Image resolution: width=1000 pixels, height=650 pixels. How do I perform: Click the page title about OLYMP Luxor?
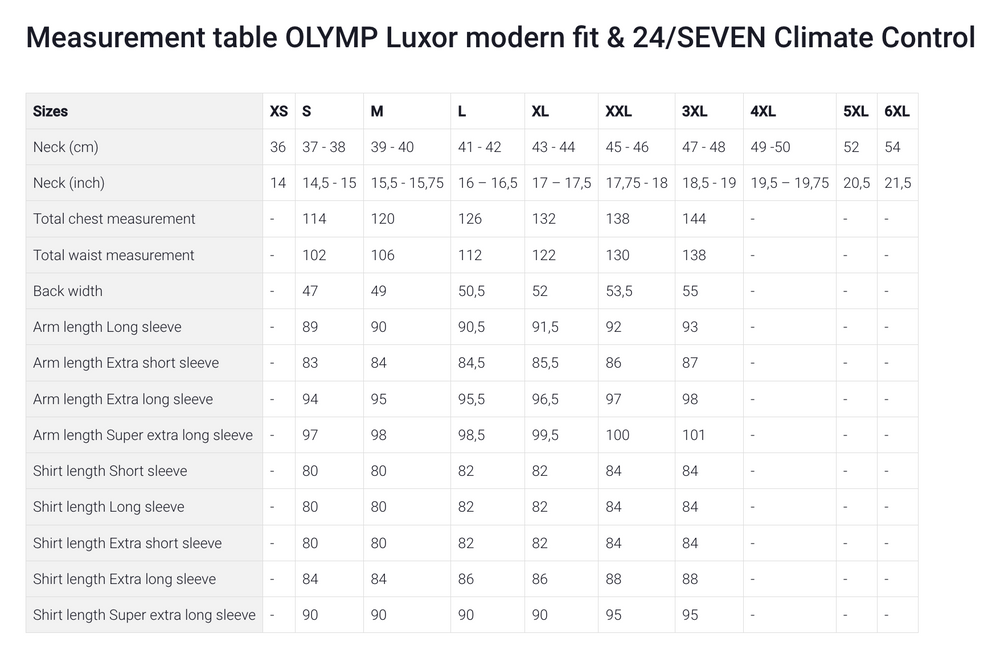[x=500, y=38]
